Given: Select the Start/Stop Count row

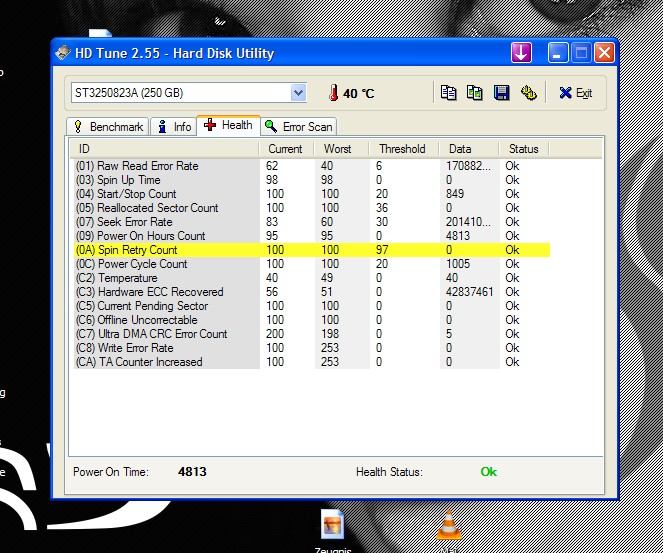Looking at the screenshot, I should (312, 194).
